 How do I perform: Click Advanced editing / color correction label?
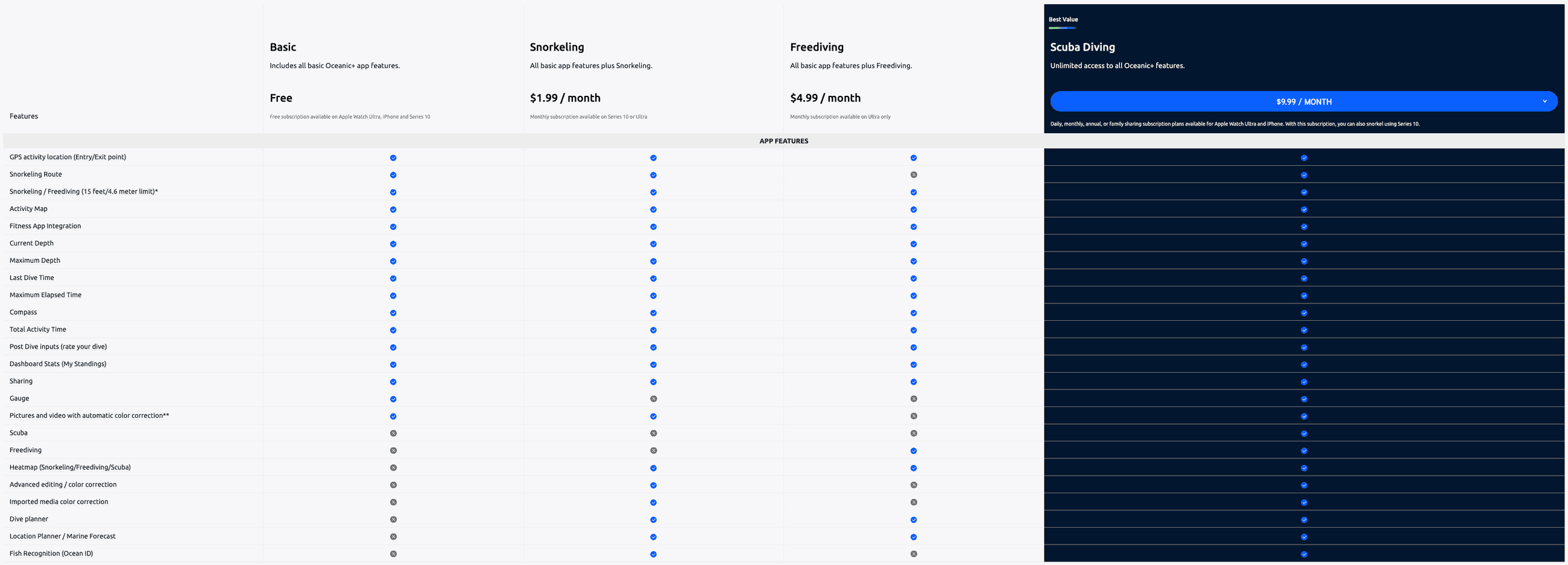tap(63, 485)
